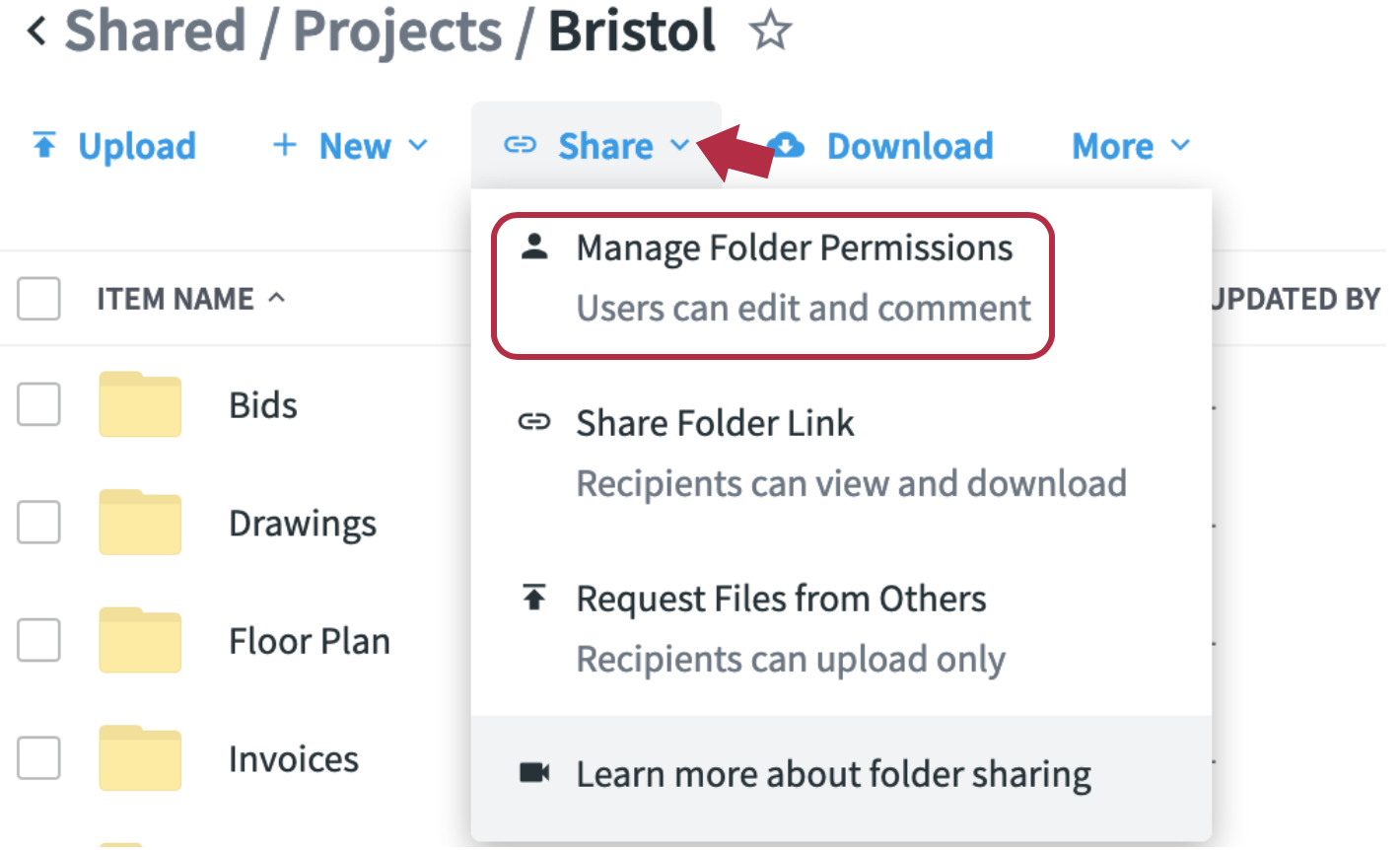The width and height of the screenshot is (1400, 850).
Task: Open the More dropdown menu
Action: (x=1131, y=146)
